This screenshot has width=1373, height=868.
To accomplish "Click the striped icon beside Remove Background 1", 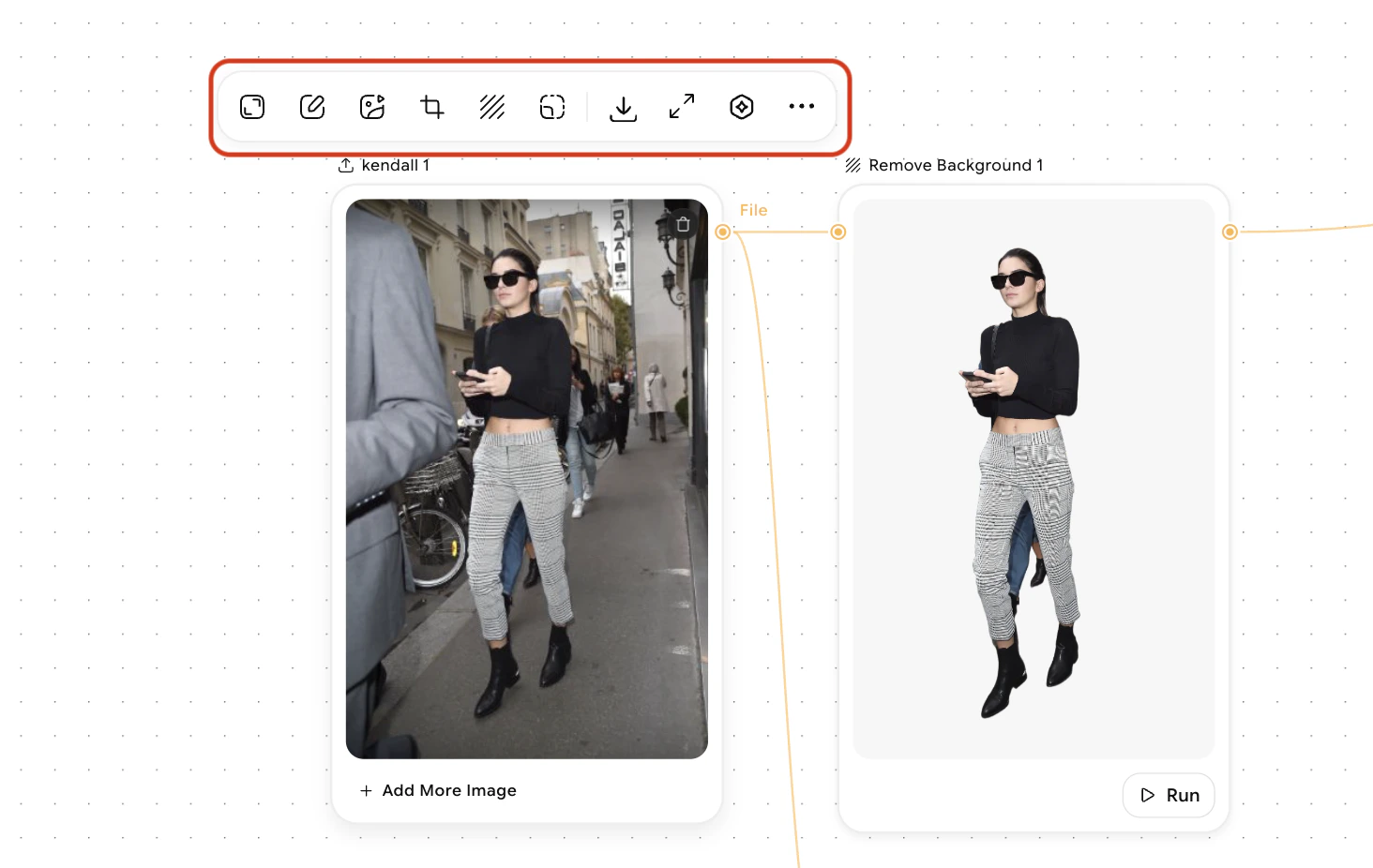I will tap(852, 165).
